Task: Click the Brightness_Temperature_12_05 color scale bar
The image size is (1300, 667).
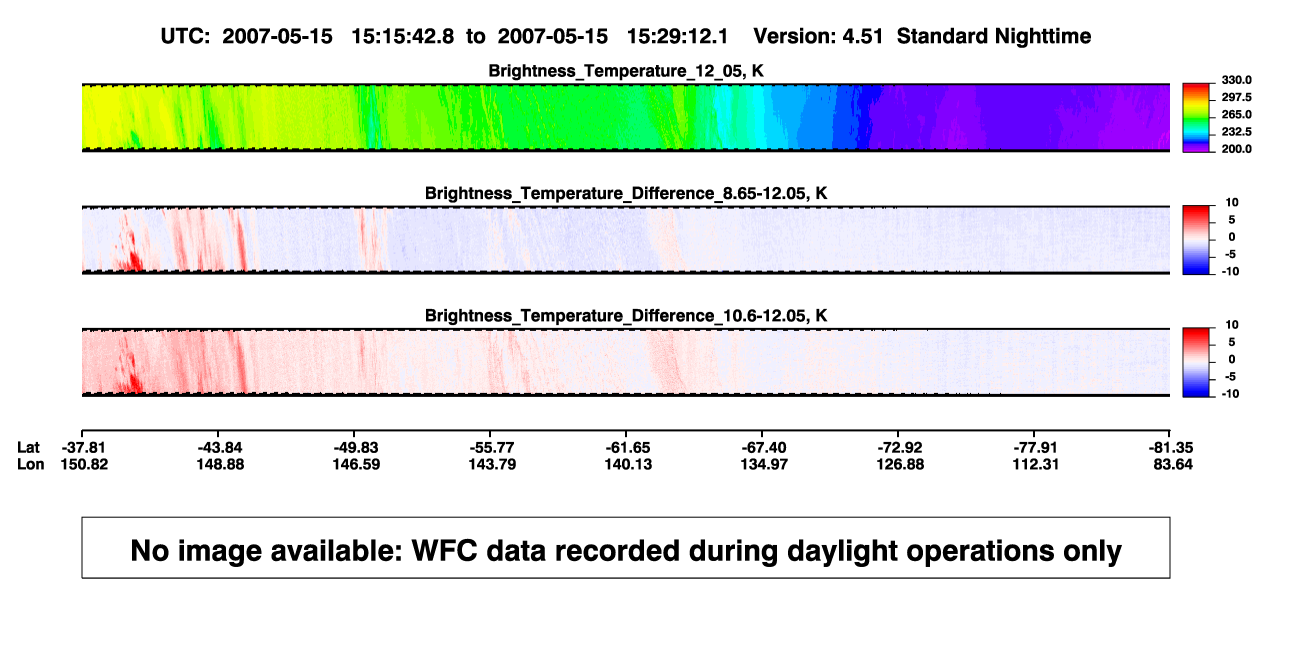Action: tap(1197, 118)
